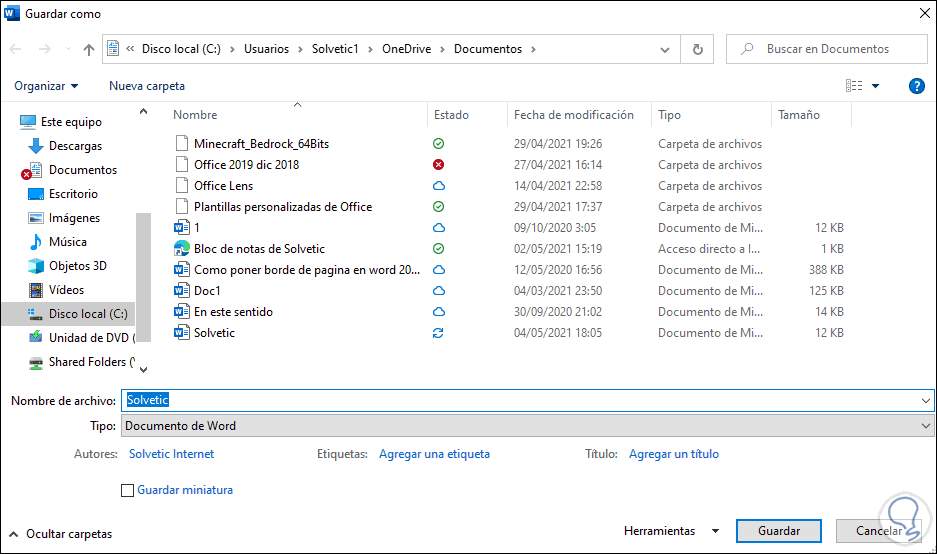Click the view layout icon
The width and height of the screenshot is (937, 554).
pos(854,86)
